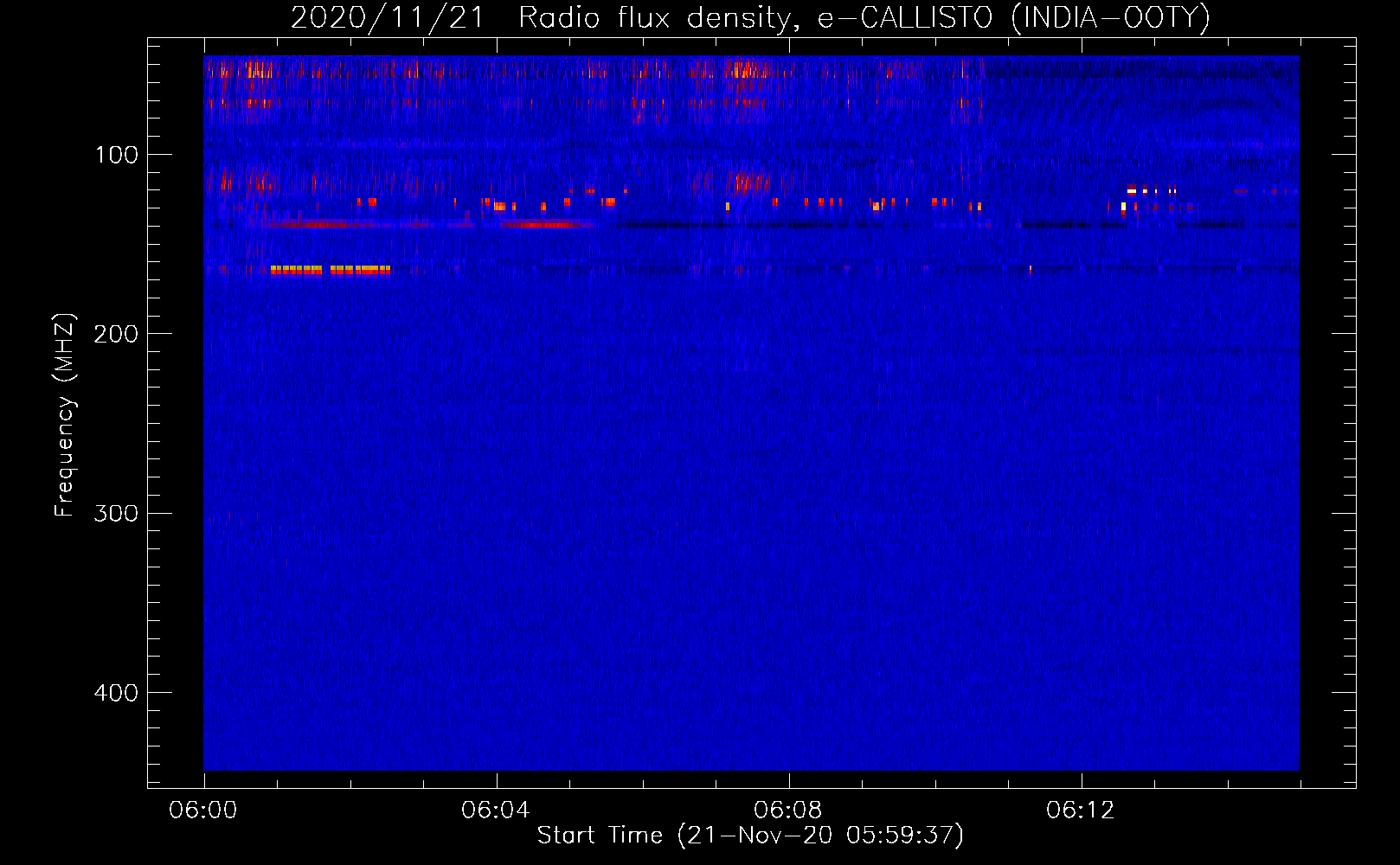Viewport: 1400px width, 865px height.
Task: Click the 200 frequency tick label
Action: [116, 334]
